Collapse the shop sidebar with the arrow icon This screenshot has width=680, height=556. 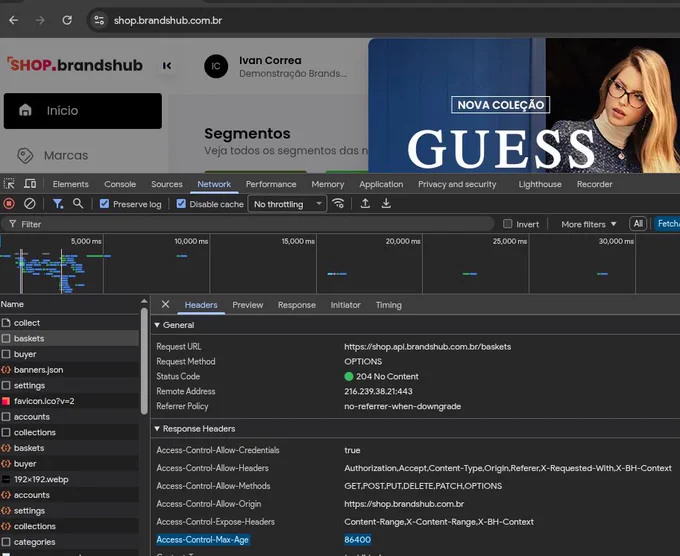click(167, 65)
